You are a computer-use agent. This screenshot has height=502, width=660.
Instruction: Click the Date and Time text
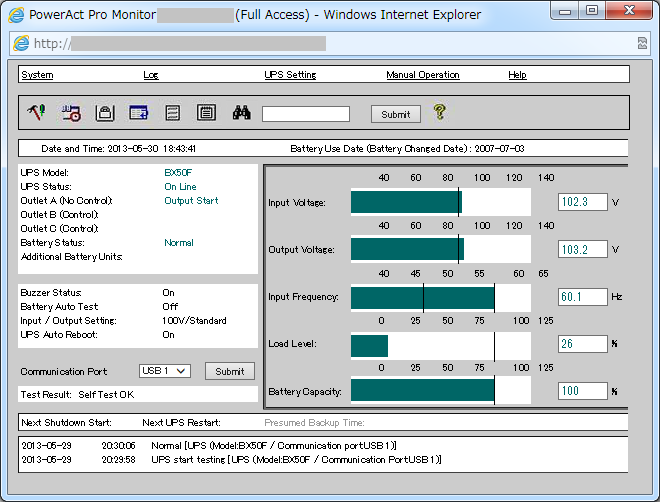coord(118,149)
